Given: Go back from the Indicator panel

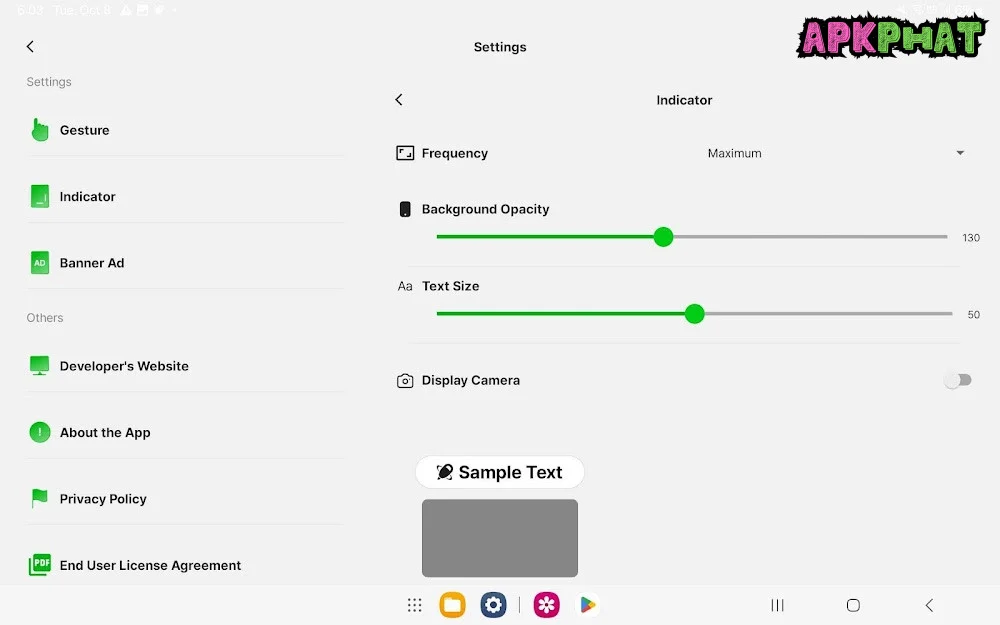Looking at the screenshot, I should (x=399, y=100).
